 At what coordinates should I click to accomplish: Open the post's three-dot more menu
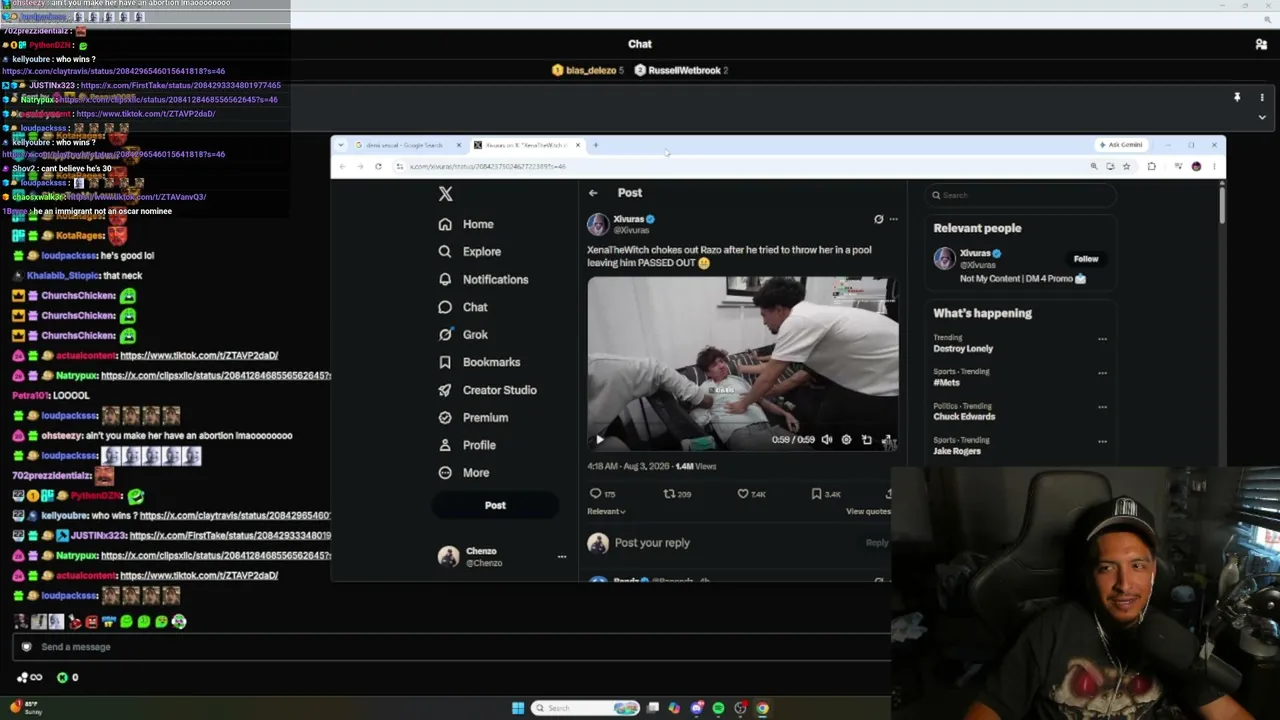pyautogui.click(x=894, y=219)
